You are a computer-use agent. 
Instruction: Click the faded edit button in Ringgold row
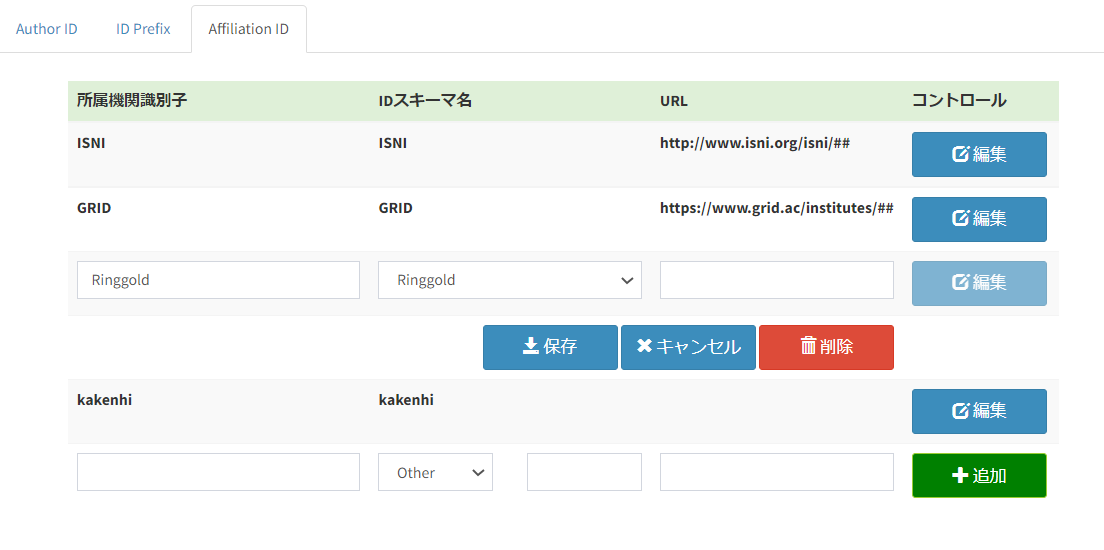point(979,283)
